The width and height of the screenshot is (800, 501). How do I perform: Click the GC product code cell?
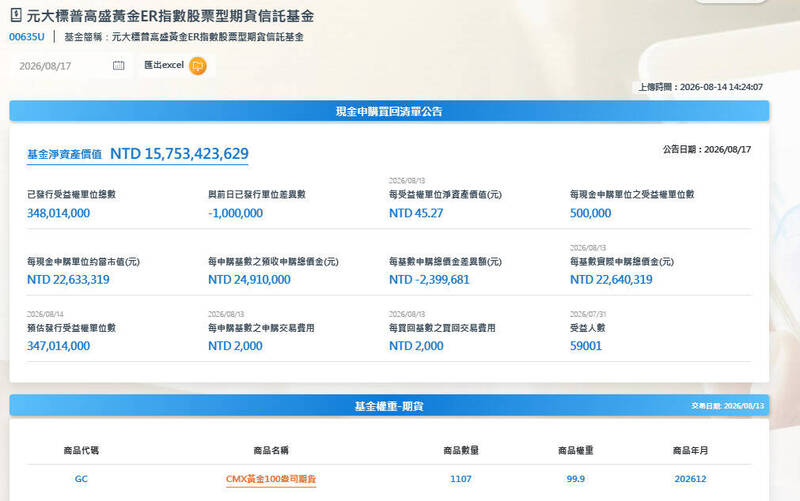(x=81, y=479)
